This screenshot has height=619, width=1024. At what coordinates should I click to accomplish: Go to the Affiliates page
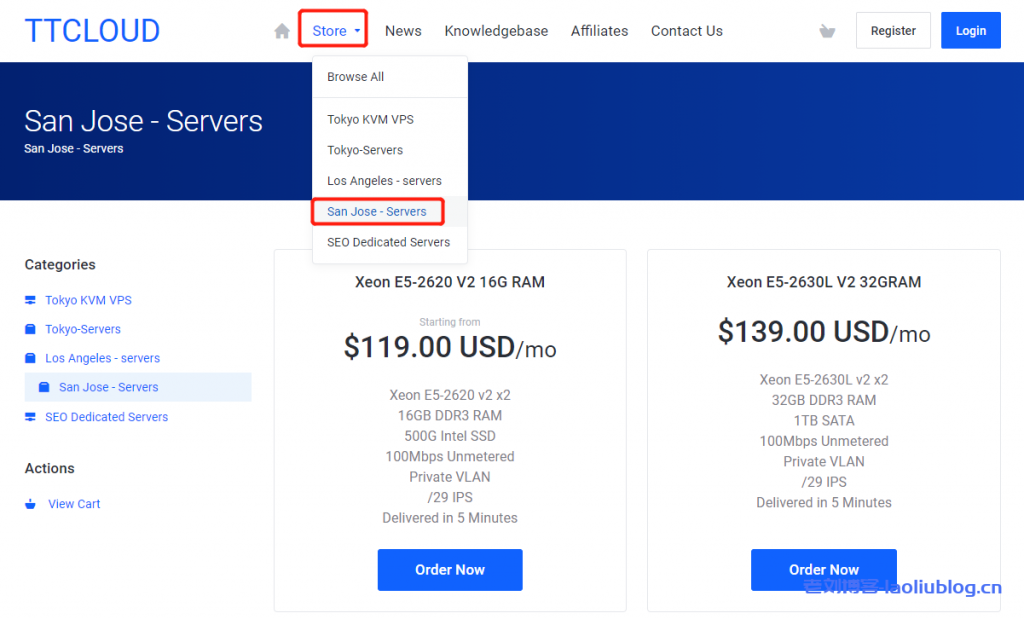pyautogui.click(x=599, y=31)
